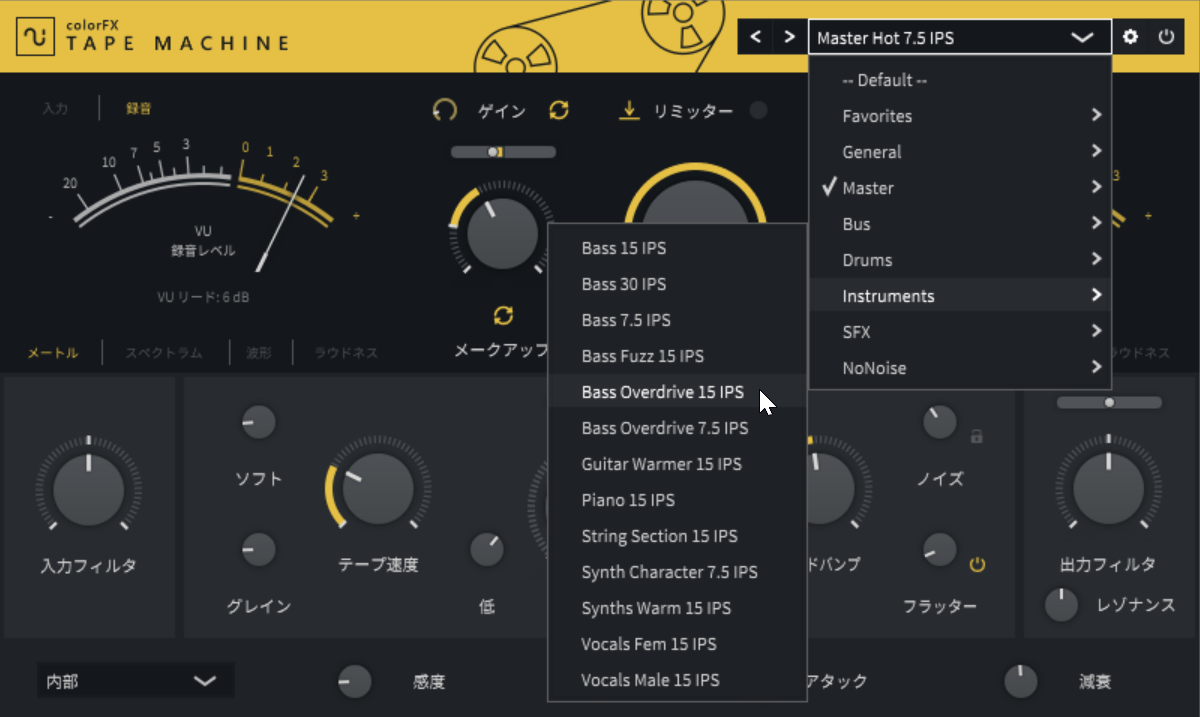Click the グレイン knob

point(258,549)
